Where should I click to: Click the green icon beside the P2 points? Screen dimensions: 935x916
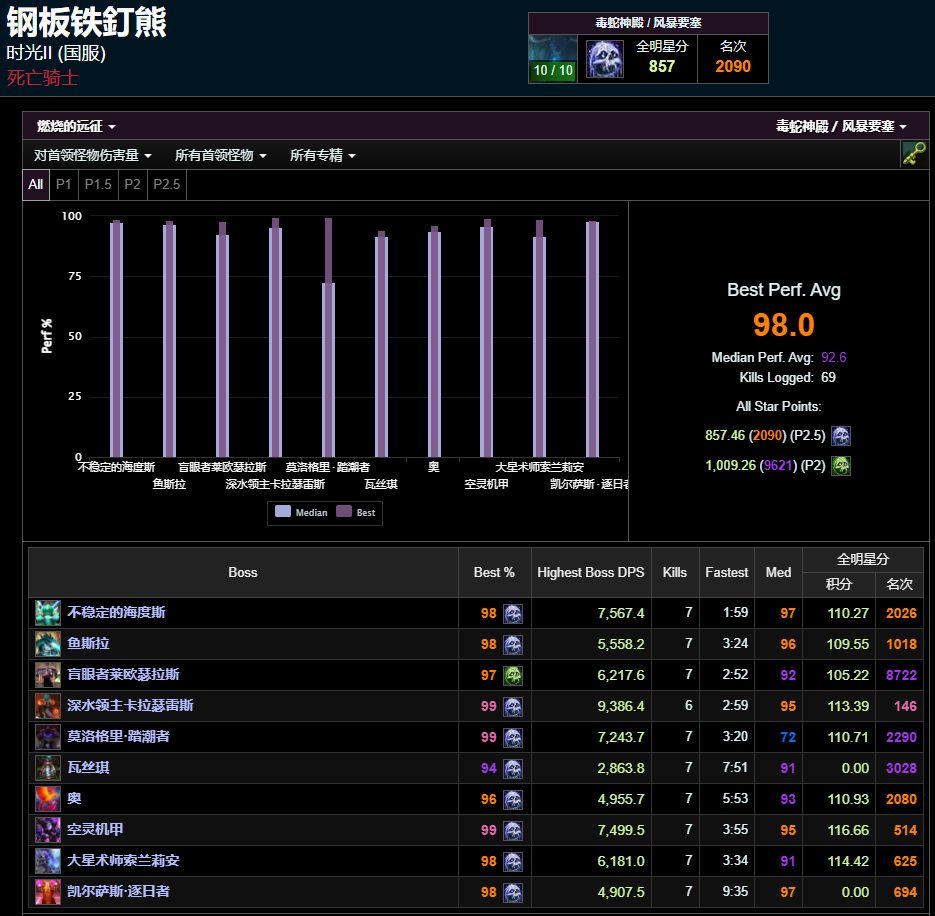pos(841,466)
